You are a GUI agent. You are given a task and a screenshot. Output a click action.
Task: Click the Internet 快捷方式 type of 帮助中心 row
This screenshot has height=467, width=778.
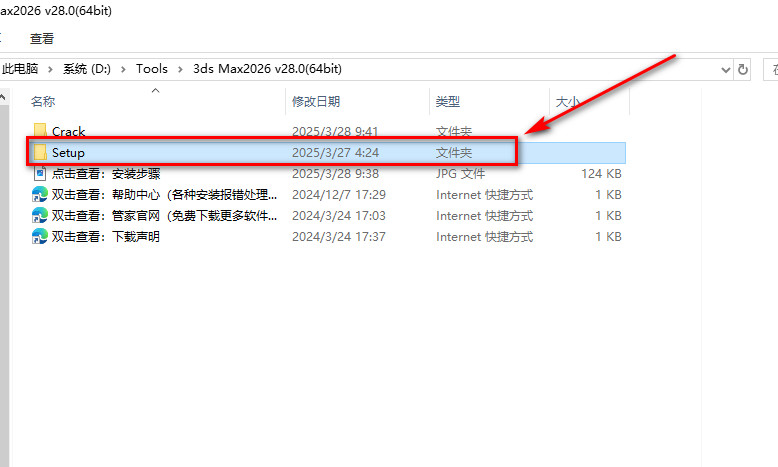pyautogui.click(x=485, y=195)
